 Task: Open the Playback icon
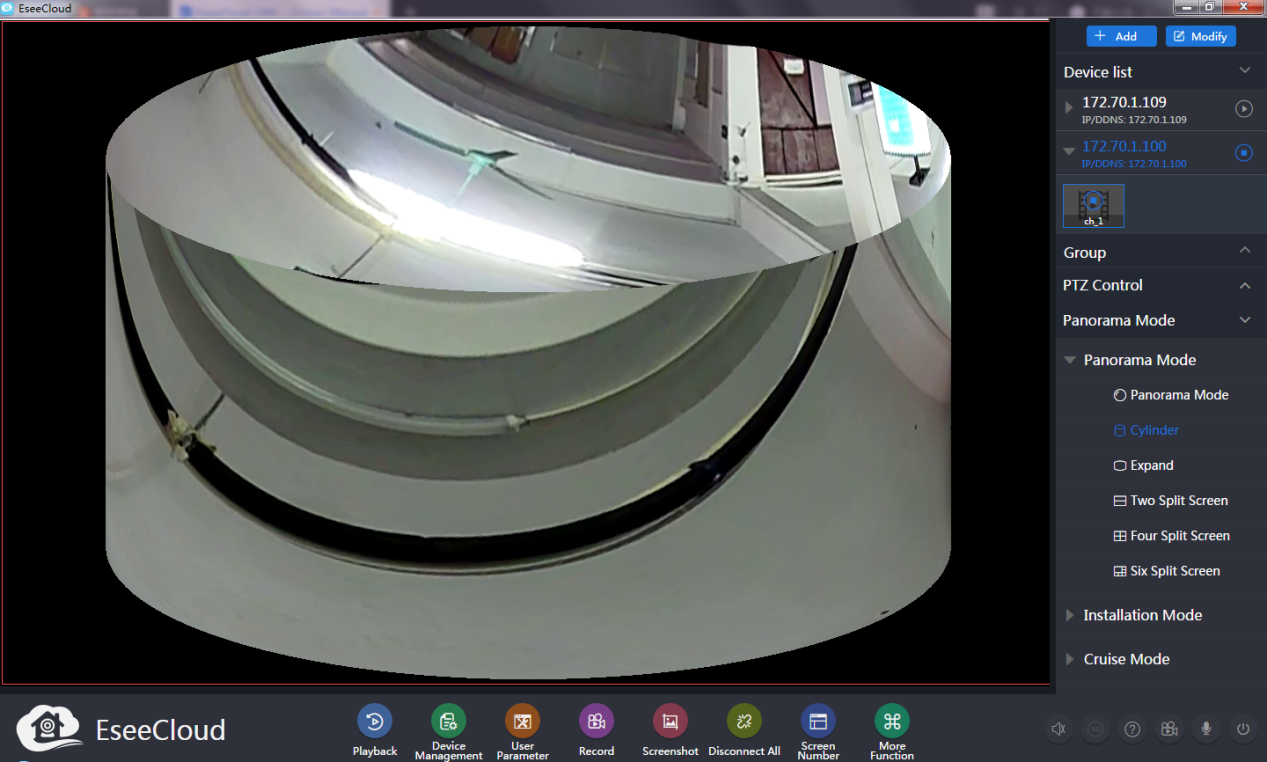[374, 722]
